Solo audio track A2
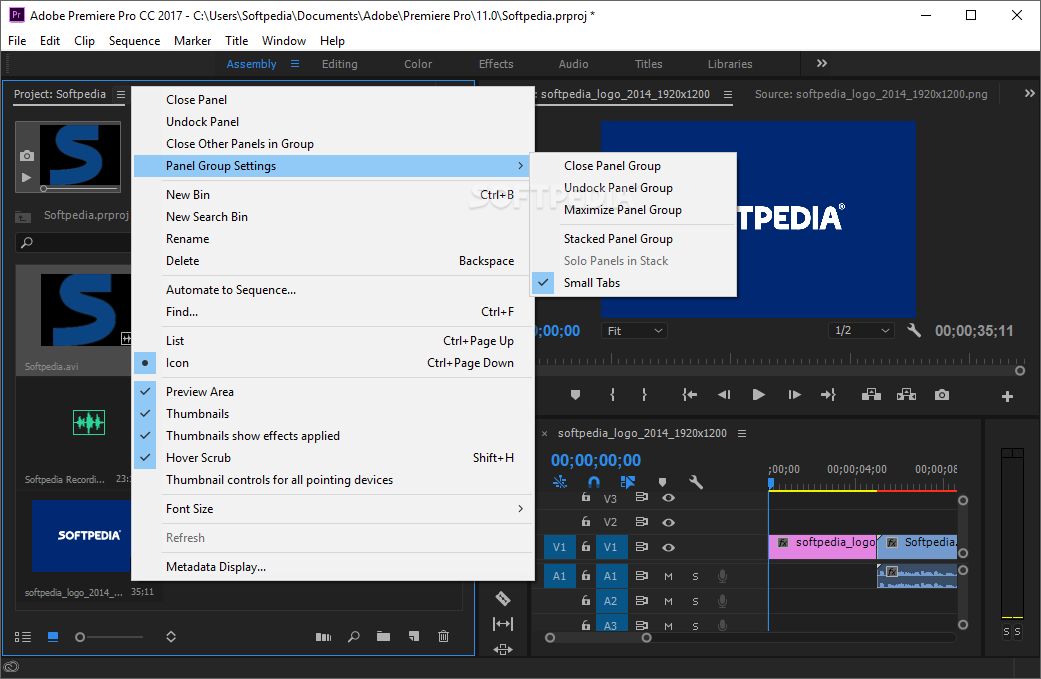1041x679 pixels. click(x=695, y=601)
